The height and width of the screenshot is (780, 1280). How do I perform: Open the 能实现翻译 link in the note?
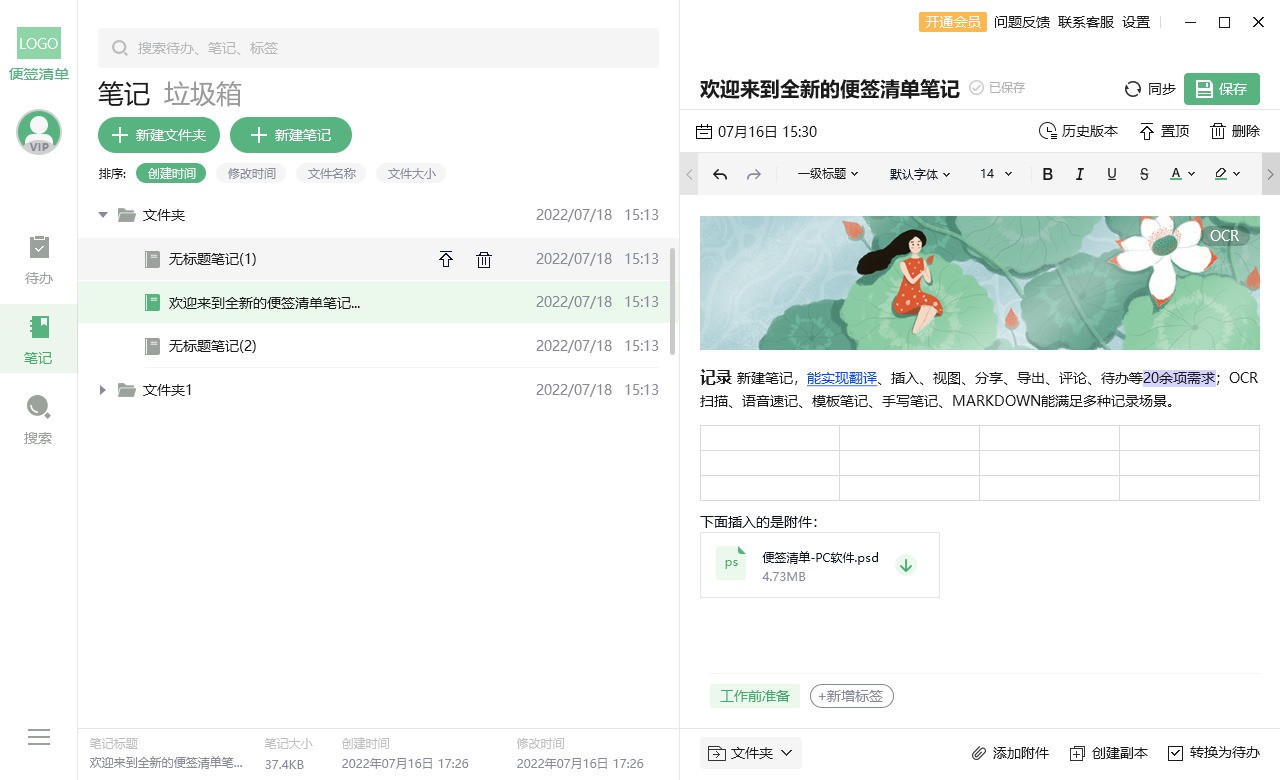coord(841,378)
